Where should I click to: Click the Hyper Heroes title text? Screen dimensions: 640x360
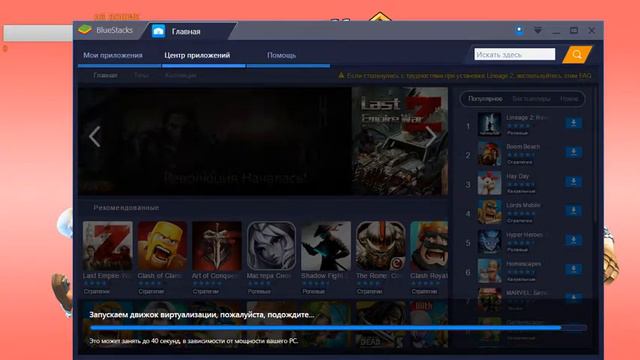point(524,235)
